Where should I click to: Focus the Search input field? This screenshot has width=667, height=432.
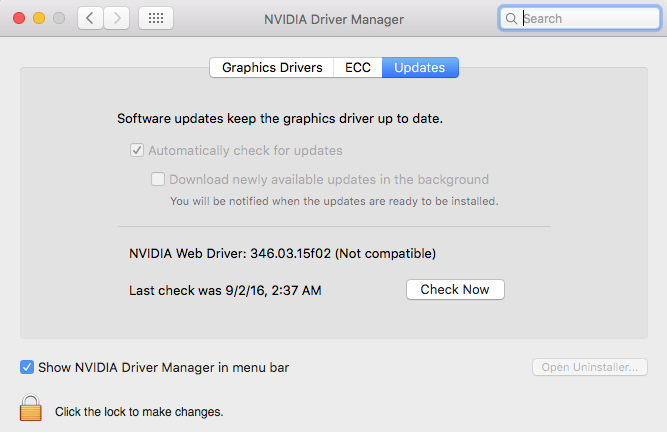(x=580, y=19)
